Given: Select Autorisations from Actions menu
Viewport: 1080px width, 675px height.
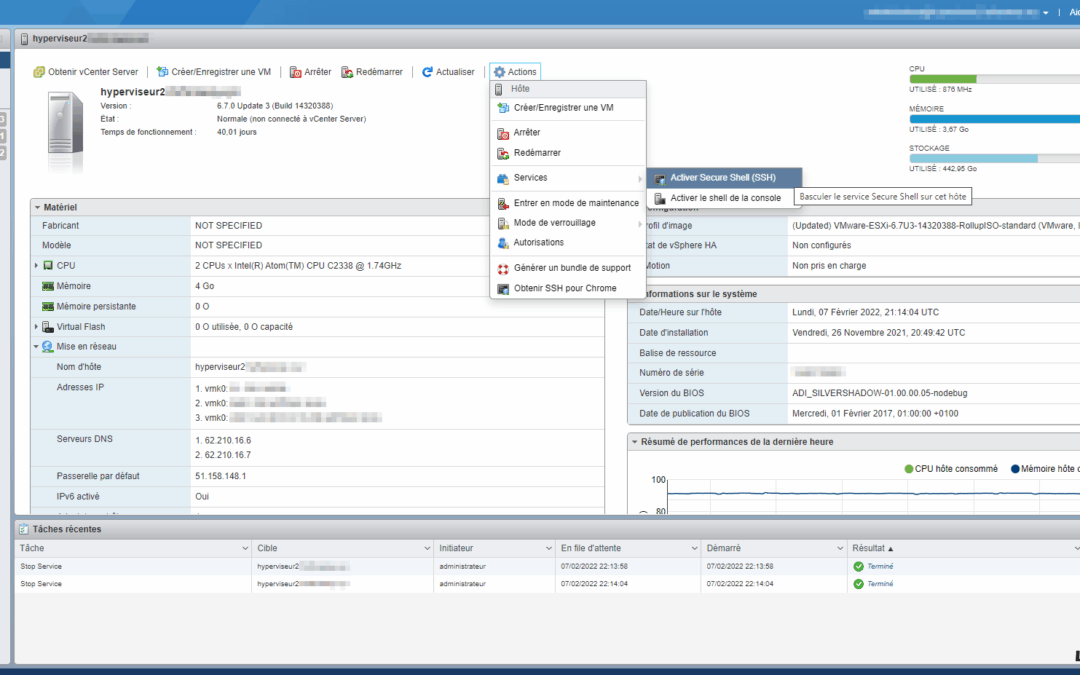Looking at the screenshot, I should point(568,242).
